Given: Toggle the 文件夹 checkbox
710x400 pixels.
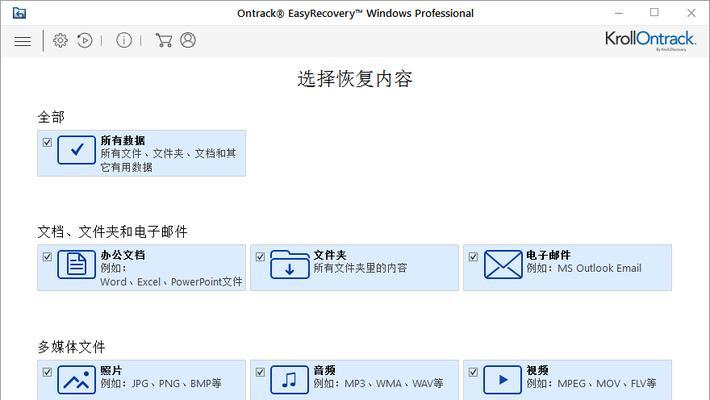Looking at the screenshot, I should click(x=260, y=257).
